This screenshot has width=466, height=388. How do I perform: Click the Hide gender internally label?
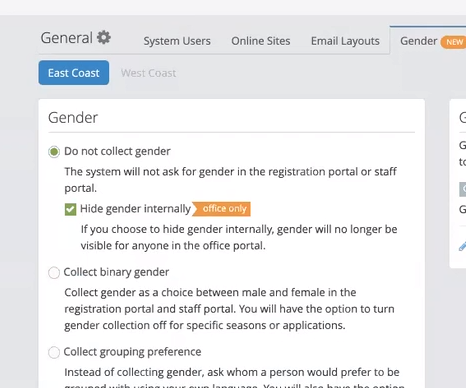click(135, 209)
